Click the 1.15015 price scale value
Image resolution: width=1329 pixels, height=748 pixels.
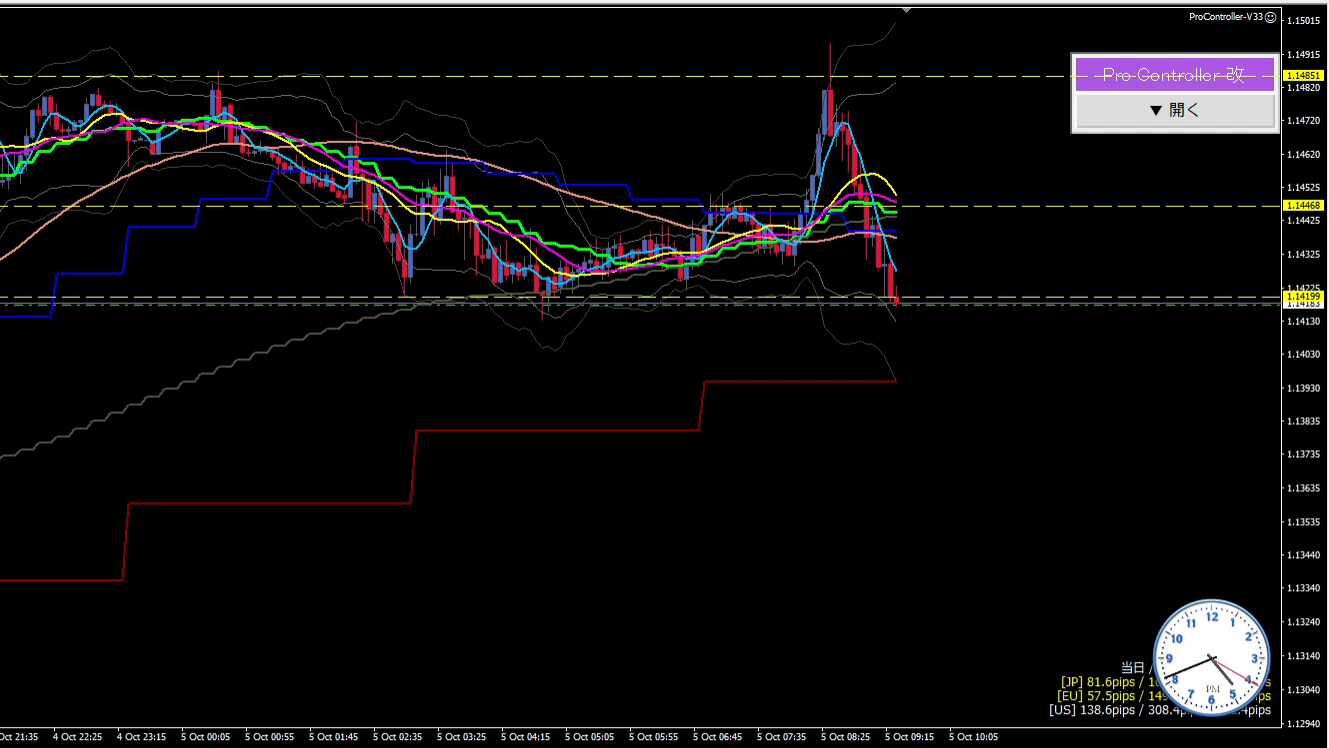(1303, 21)
